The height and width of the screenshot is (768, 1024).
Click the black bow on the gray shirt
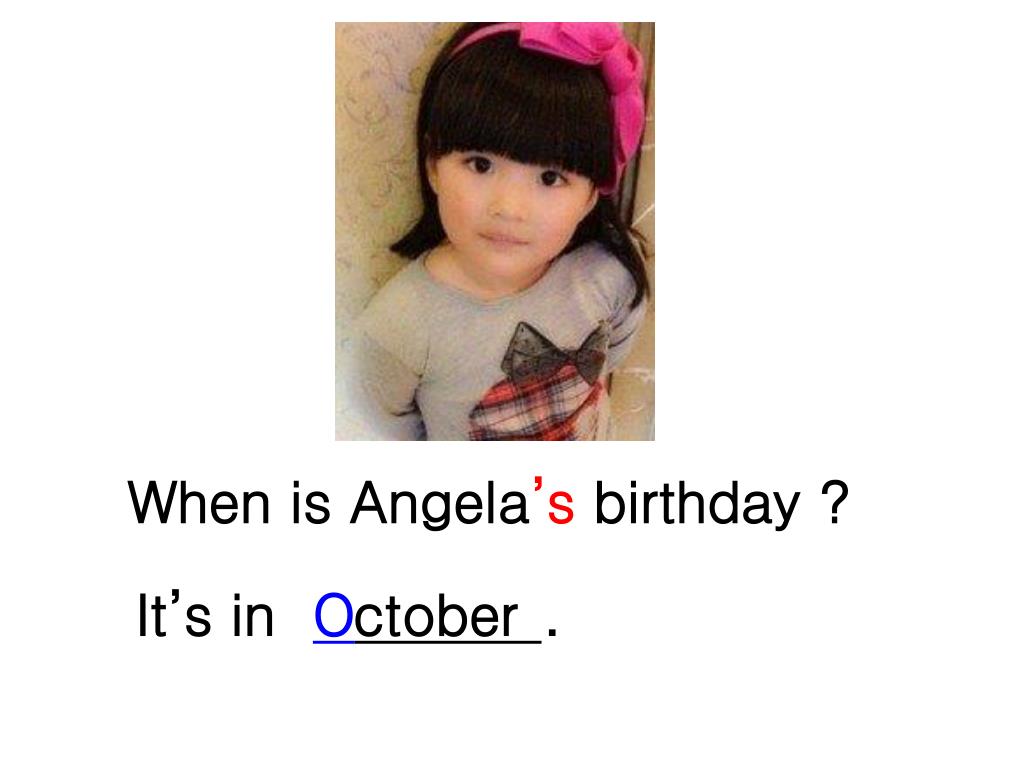click(554, 353)
